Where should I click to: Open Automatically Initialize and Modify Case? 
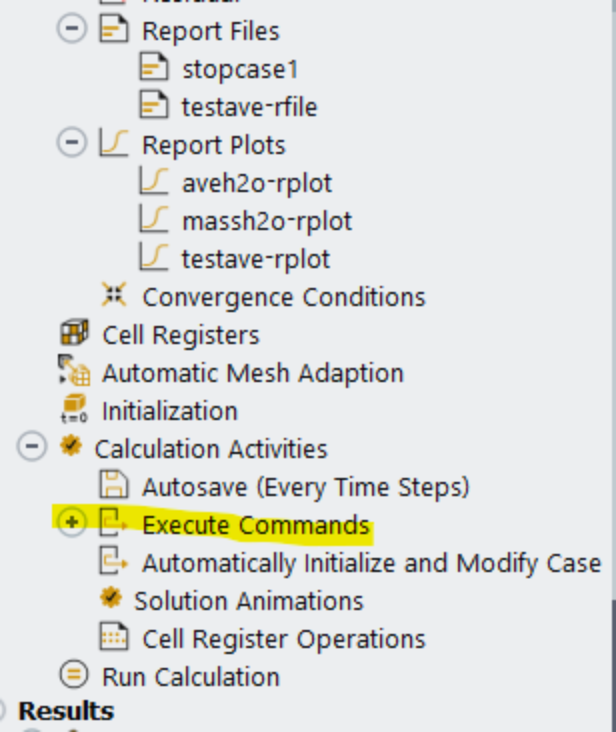[x=371, y=563]
